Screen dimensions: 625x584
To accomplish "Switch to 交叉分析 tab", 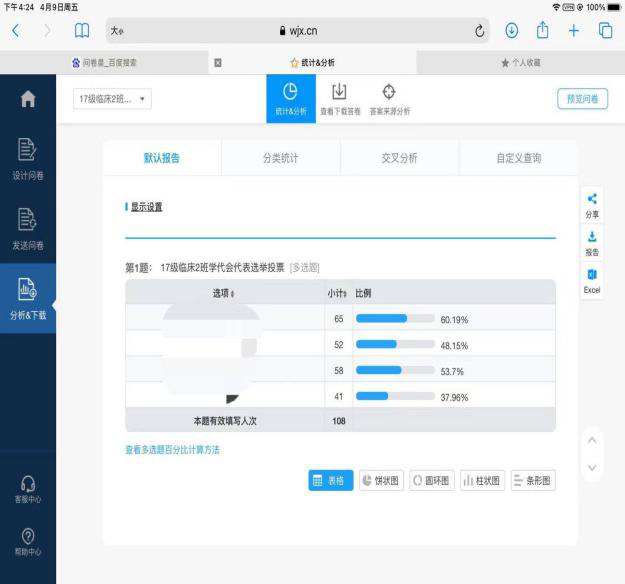I will click(399, 158).
